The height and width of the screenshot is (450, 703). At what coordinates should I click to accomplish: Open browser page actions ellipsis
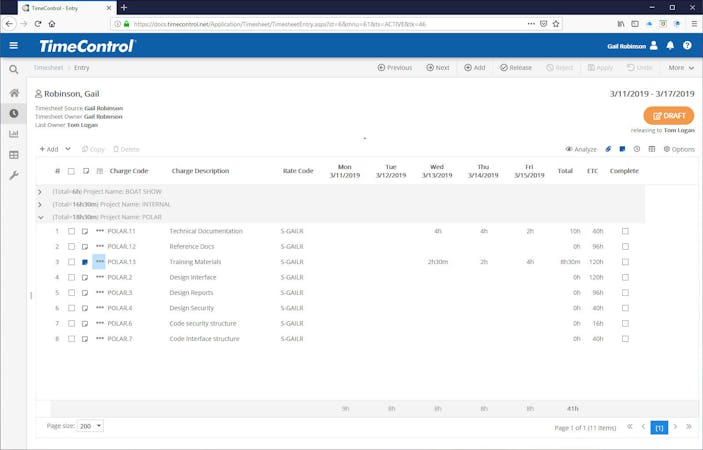(x=531, y=24)
